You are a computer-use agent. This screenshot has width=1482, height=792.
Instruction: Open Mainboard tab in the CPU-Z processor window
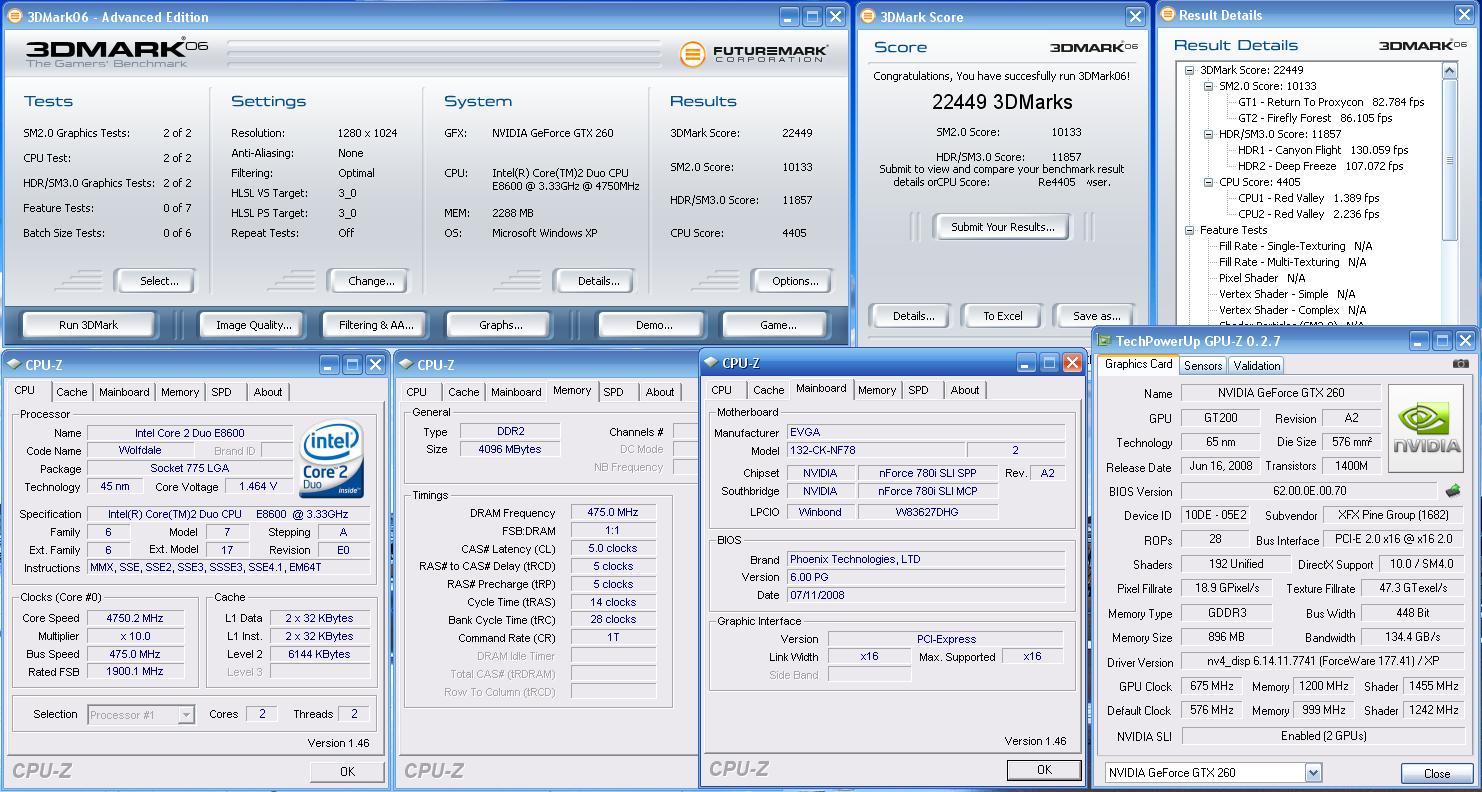[124, 392]
